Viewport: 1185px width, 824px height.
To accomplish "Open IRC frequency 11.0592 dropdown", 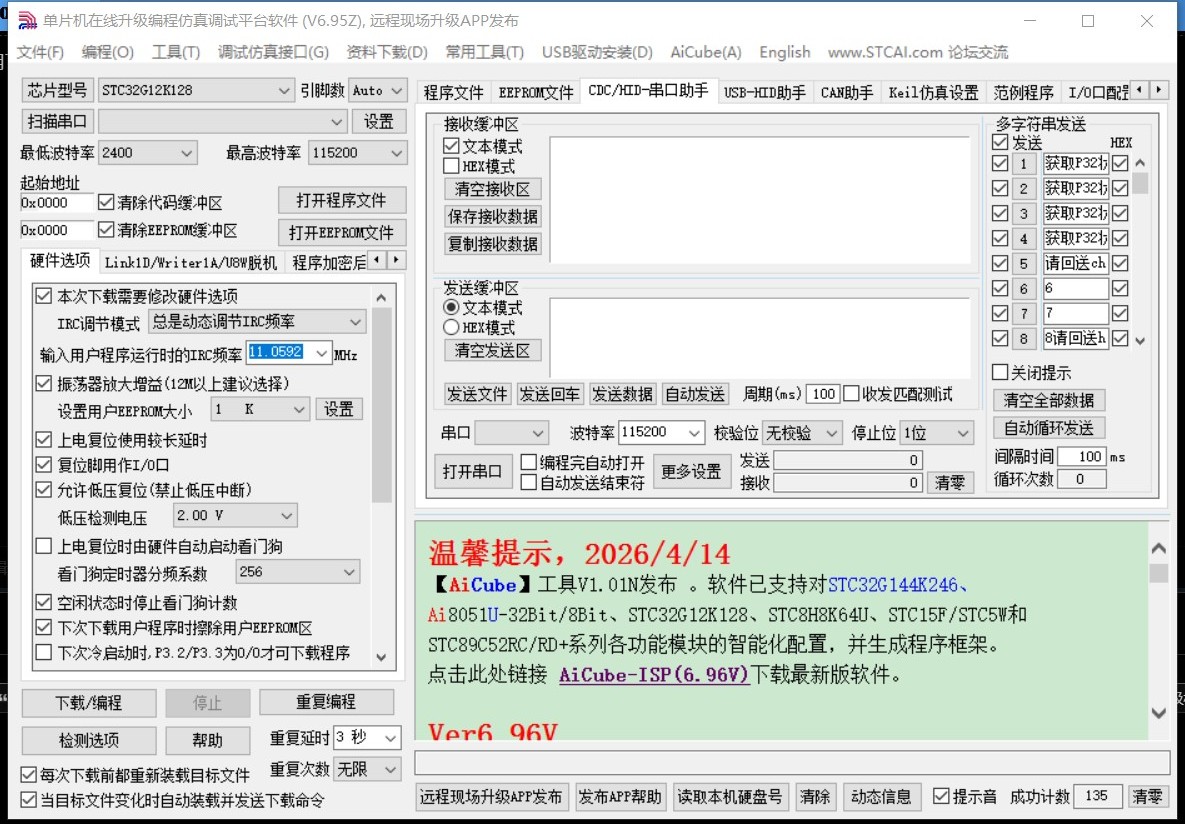I will 322,353.
